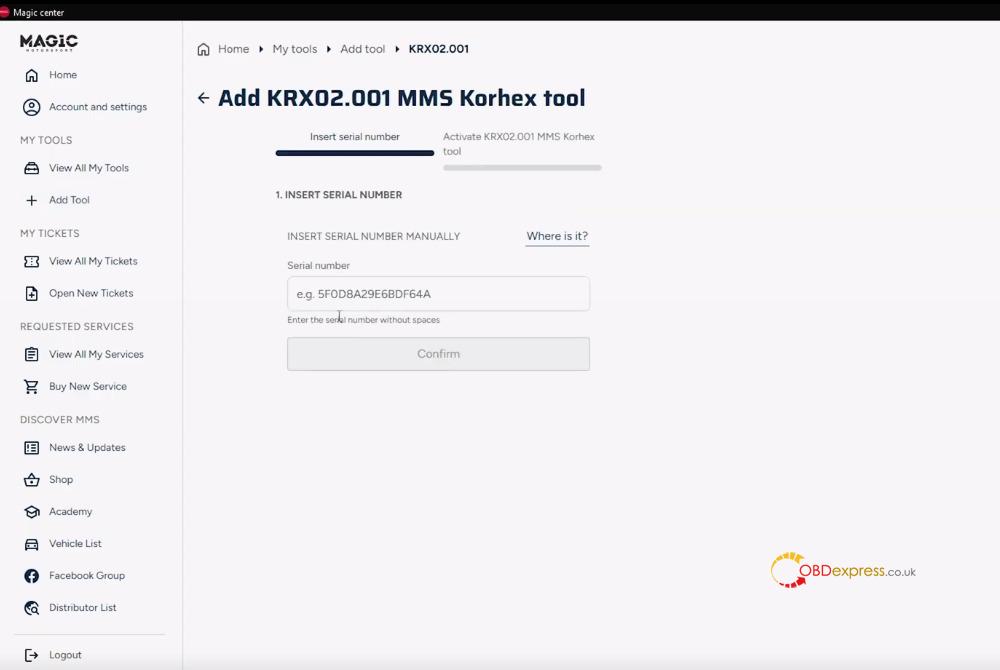Click the View All My Services clipboard icon
Image resolution: width=1000 pixels, height=670 pixels.
[x=31, y=354]
